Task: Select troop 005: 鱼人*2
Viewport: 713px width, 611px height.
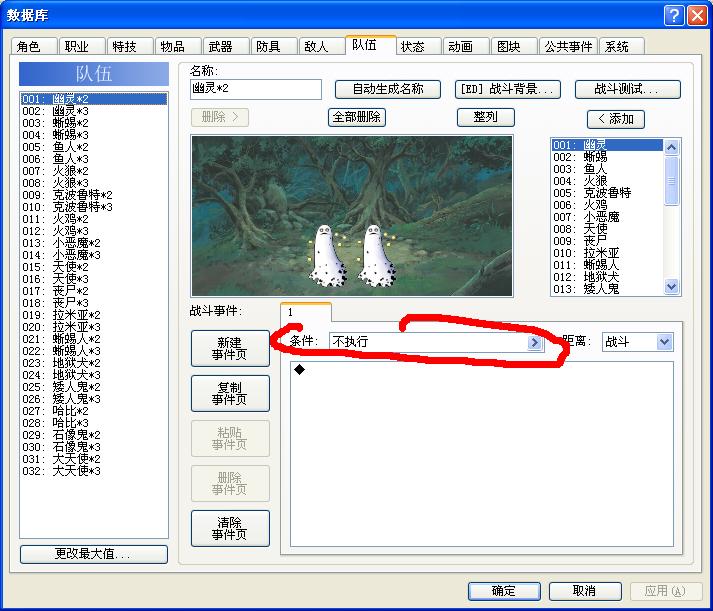Action: [94, 147]
